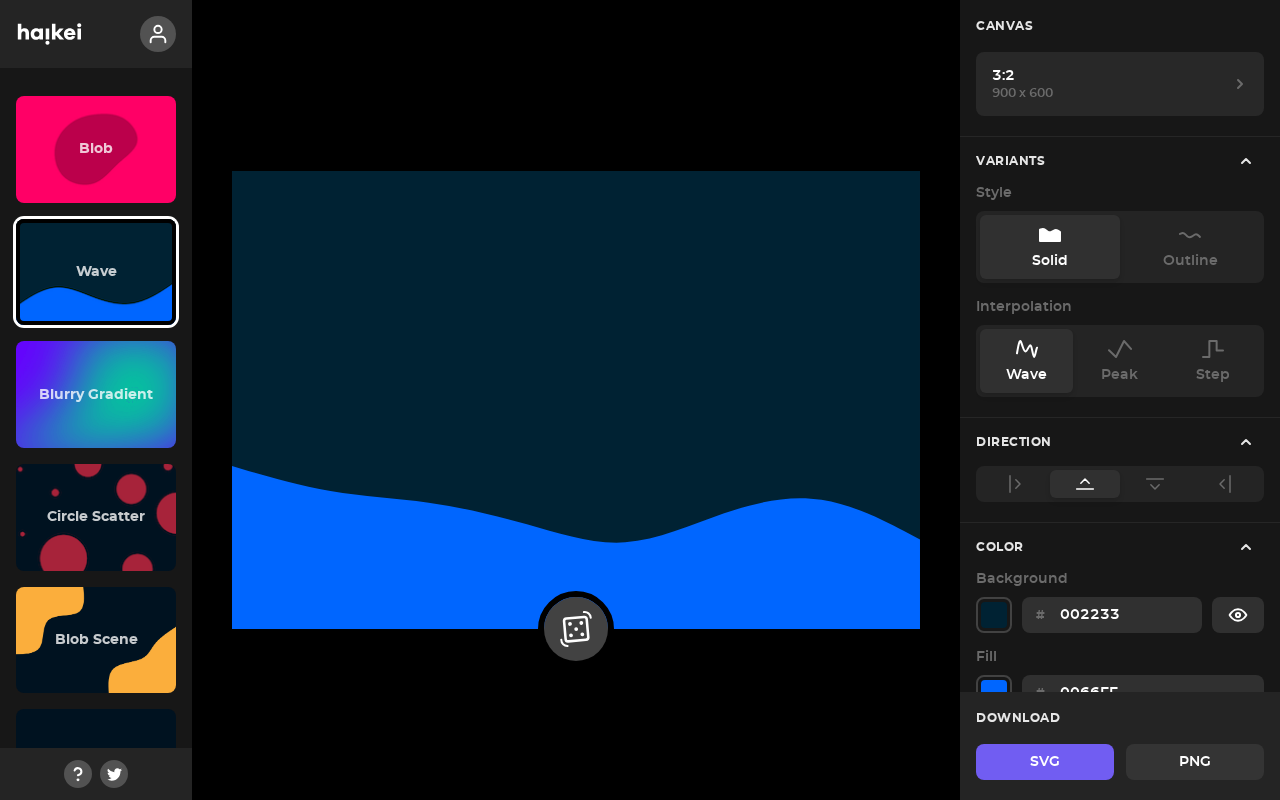Open the user account icon

click(x=158, y=34)
